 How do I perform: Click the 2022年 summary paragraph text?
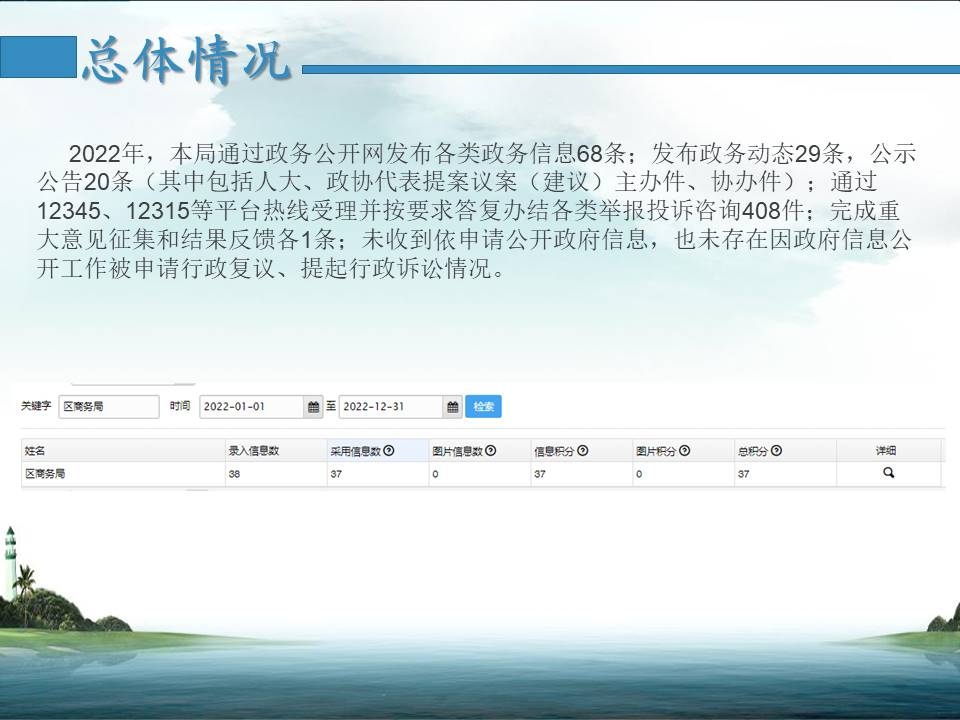click(480, 211)
